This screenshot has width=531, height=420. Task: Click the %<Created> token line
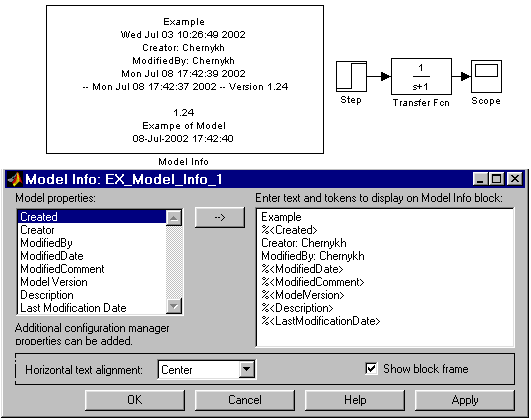[x=289, y=230]
